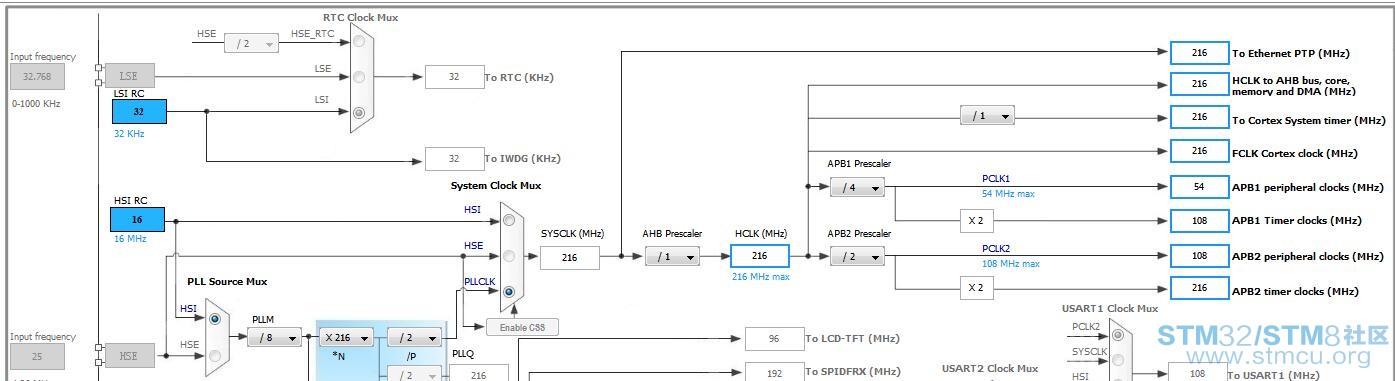Choose HSI in System Clock Mux
Viewport: 1395px width, 381px height.
tap(510, 219)
